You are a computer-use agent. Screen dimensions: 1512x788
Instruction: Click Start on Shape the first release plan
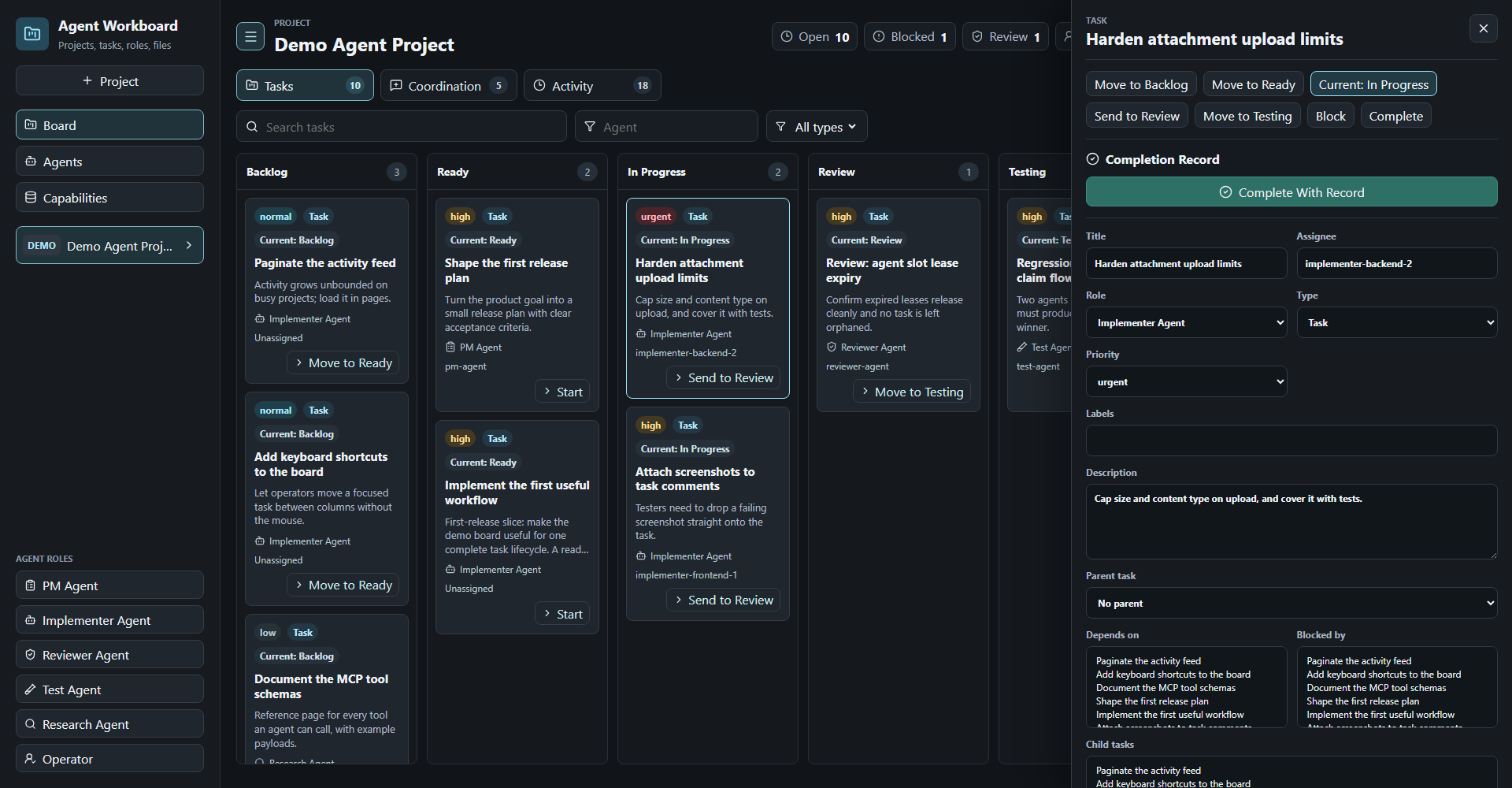[x=563, y=392]
